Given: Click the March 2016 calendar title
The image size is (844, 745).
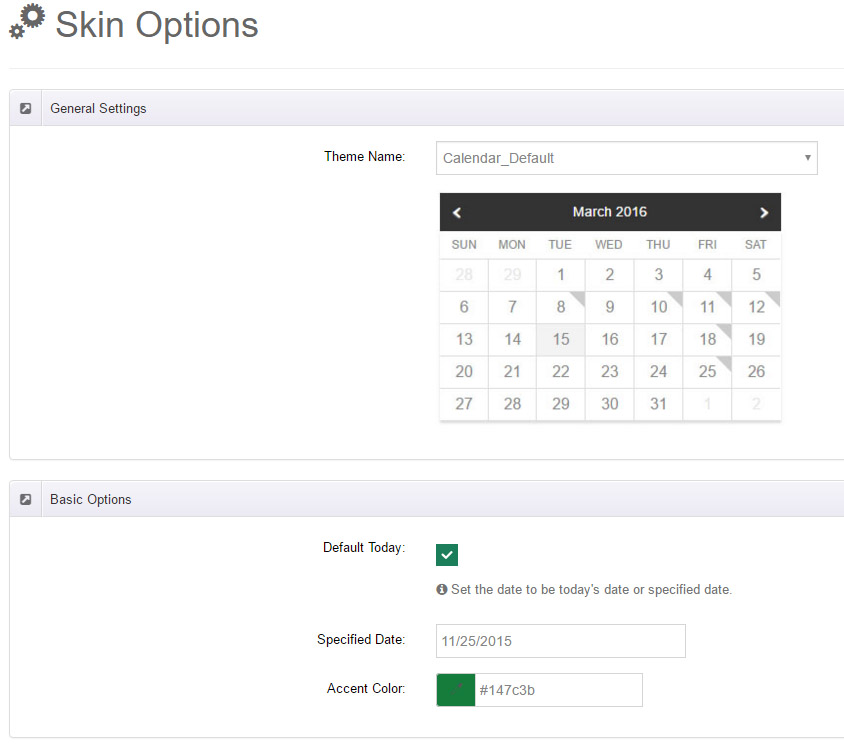Looking at the screenshot, I should pyautogui.click(x=610, y=212).
